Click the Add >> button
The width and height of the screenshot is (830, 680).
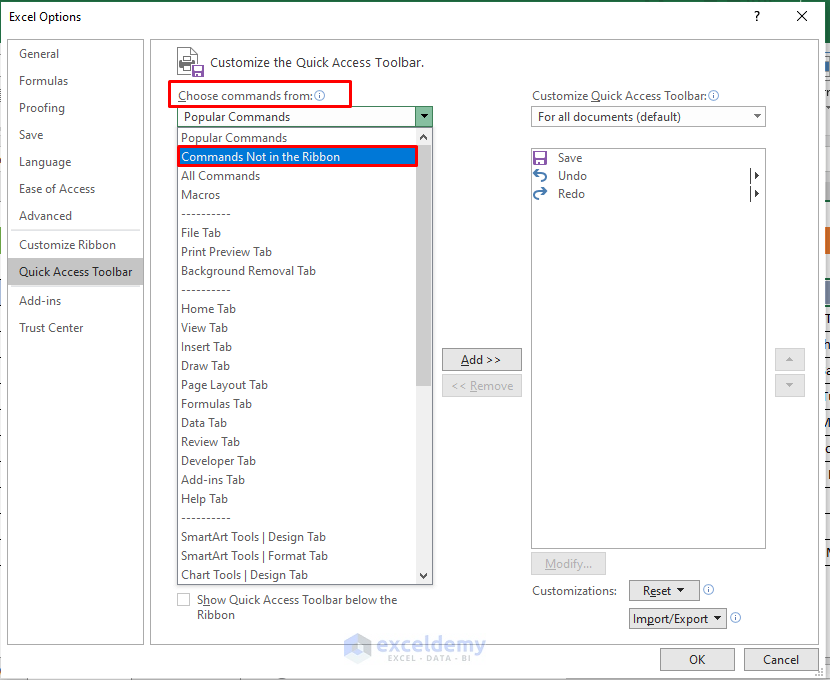[x=482, y=359]
